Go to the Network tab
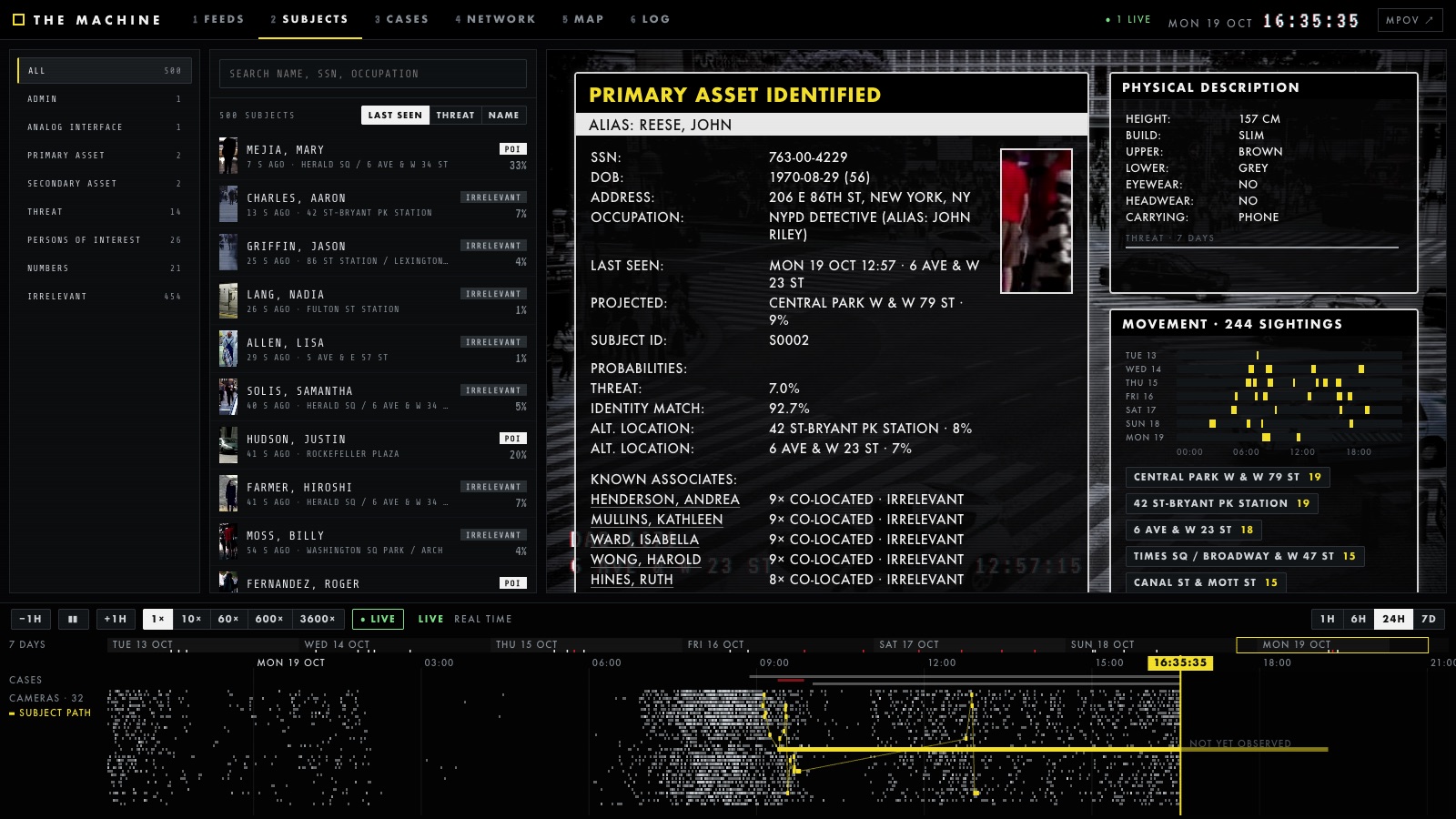Viewport: 1456px width, 819px height. [x=495, y=19]
